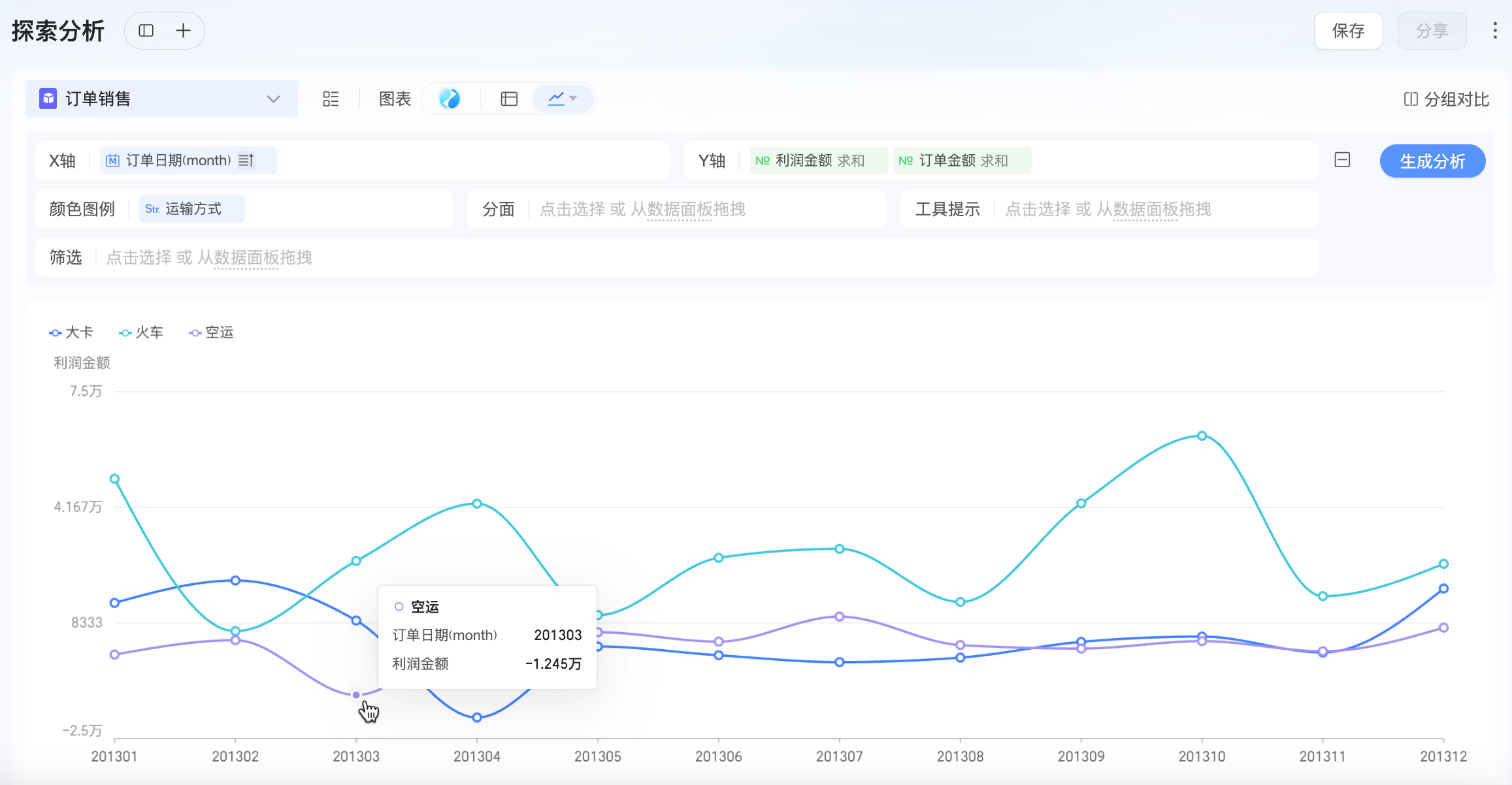The height and width of the screenshot is (785, 1512).
Task: Click sort icon on 订单日期(month) field
Action: (x=246, y=161)
